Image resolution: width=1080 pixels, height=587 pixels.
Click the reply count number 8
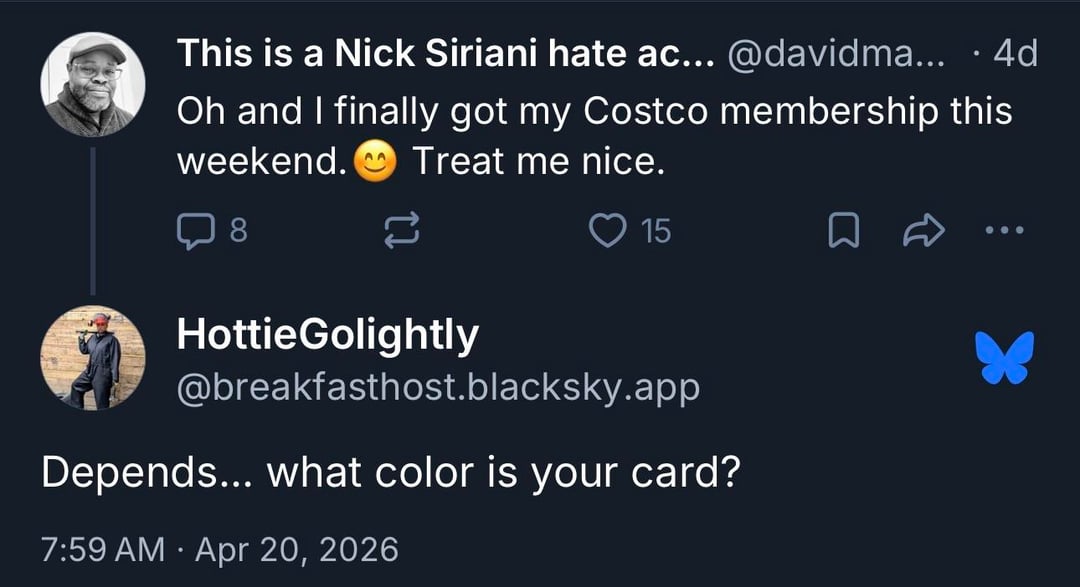(238, 232)
